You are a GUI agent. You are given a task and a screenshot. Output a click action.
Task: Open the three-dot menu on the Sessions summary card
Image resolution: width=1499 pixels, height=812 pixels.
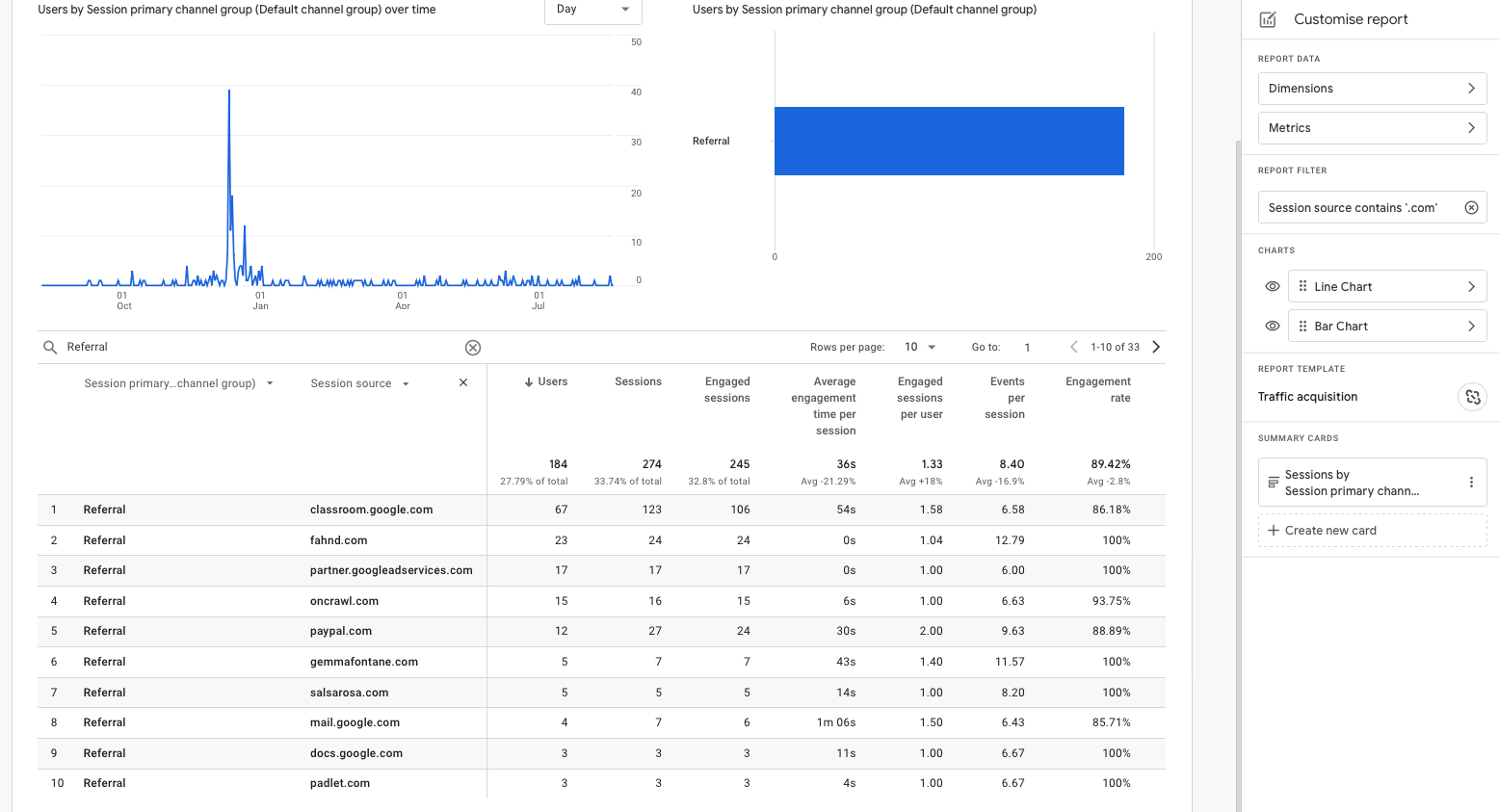pyautogui.click(x=1471, y=482)
